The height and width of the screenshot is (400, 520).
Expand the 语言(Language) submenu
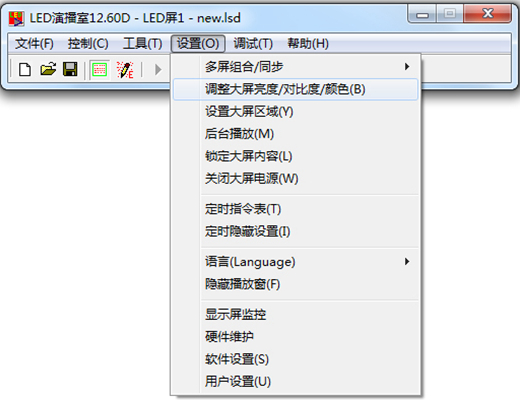coord(295,262)
